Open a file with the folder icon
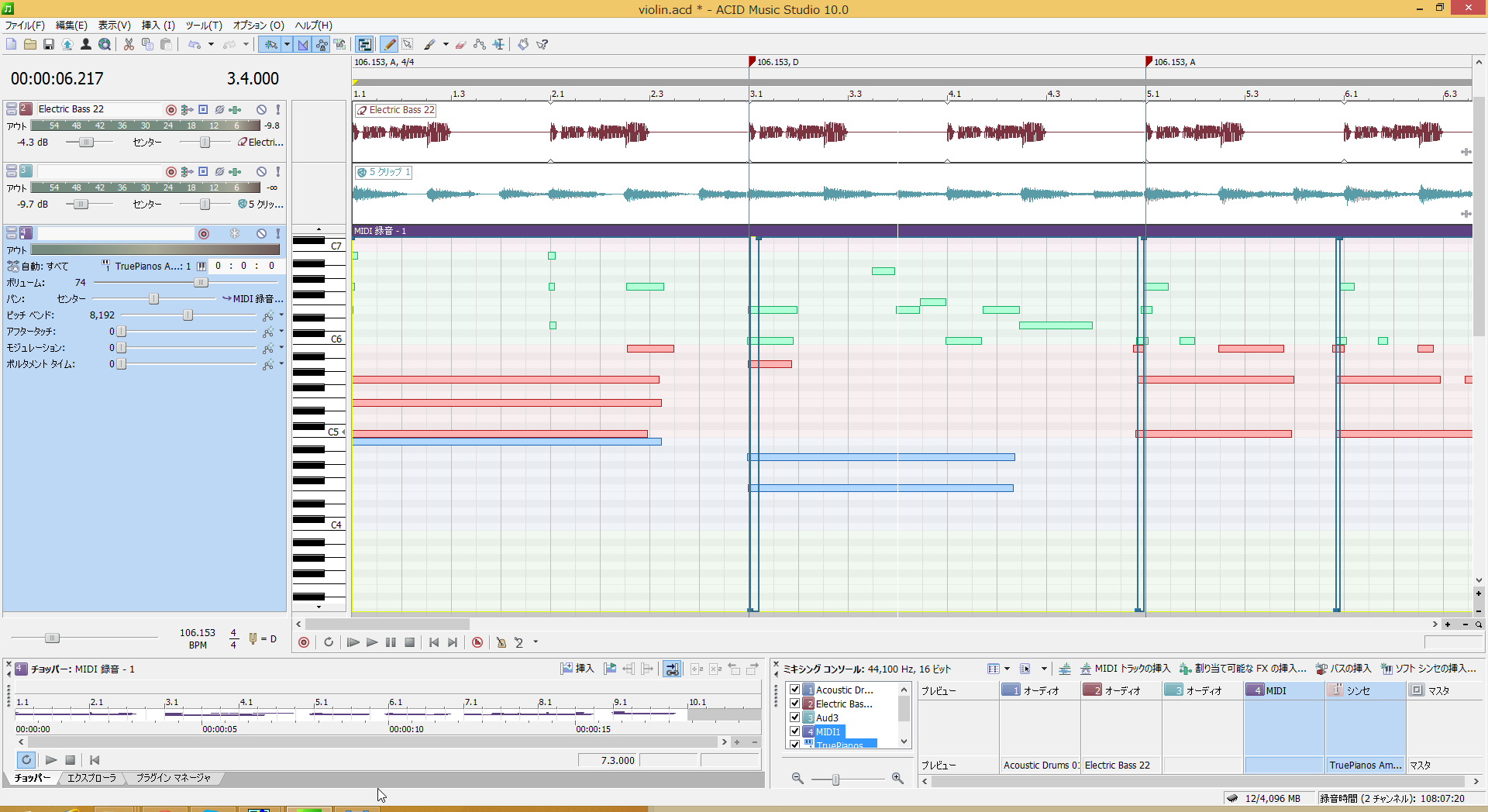The height and width of the screenshot is (812, 1488). tap(30, 44)
